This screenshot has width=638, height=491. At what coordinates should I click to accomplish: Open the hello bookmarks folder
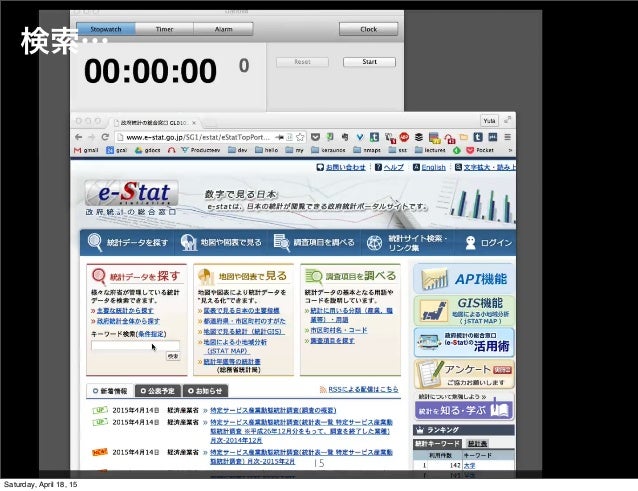point(267,150)
